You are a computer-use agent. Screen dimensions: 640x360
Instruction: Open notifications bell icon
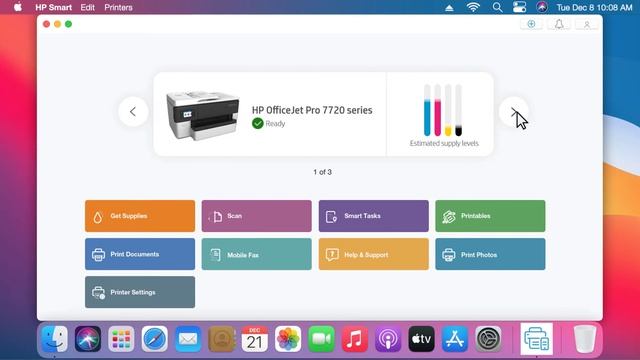click(x=559, y=24)
